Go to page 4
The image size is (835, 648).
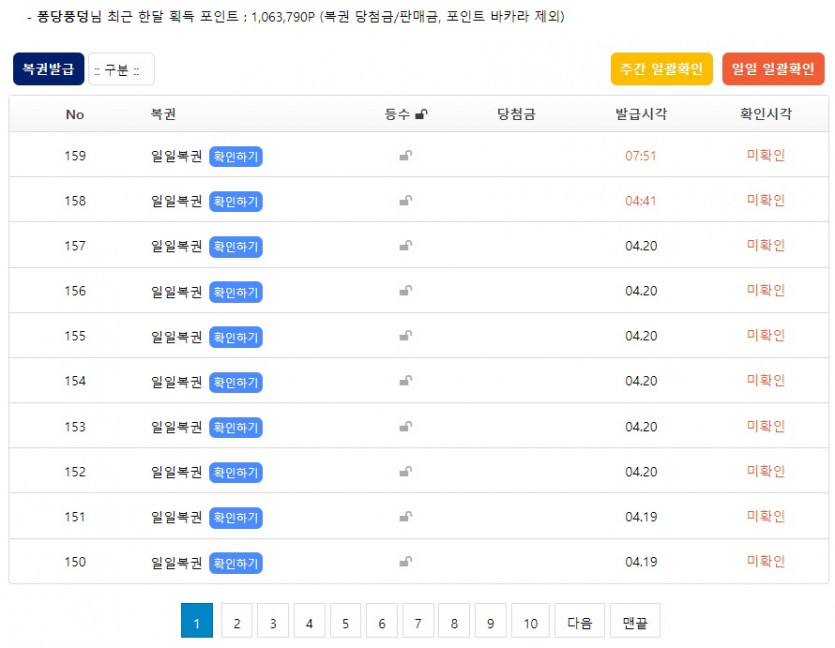pos(309,620)
